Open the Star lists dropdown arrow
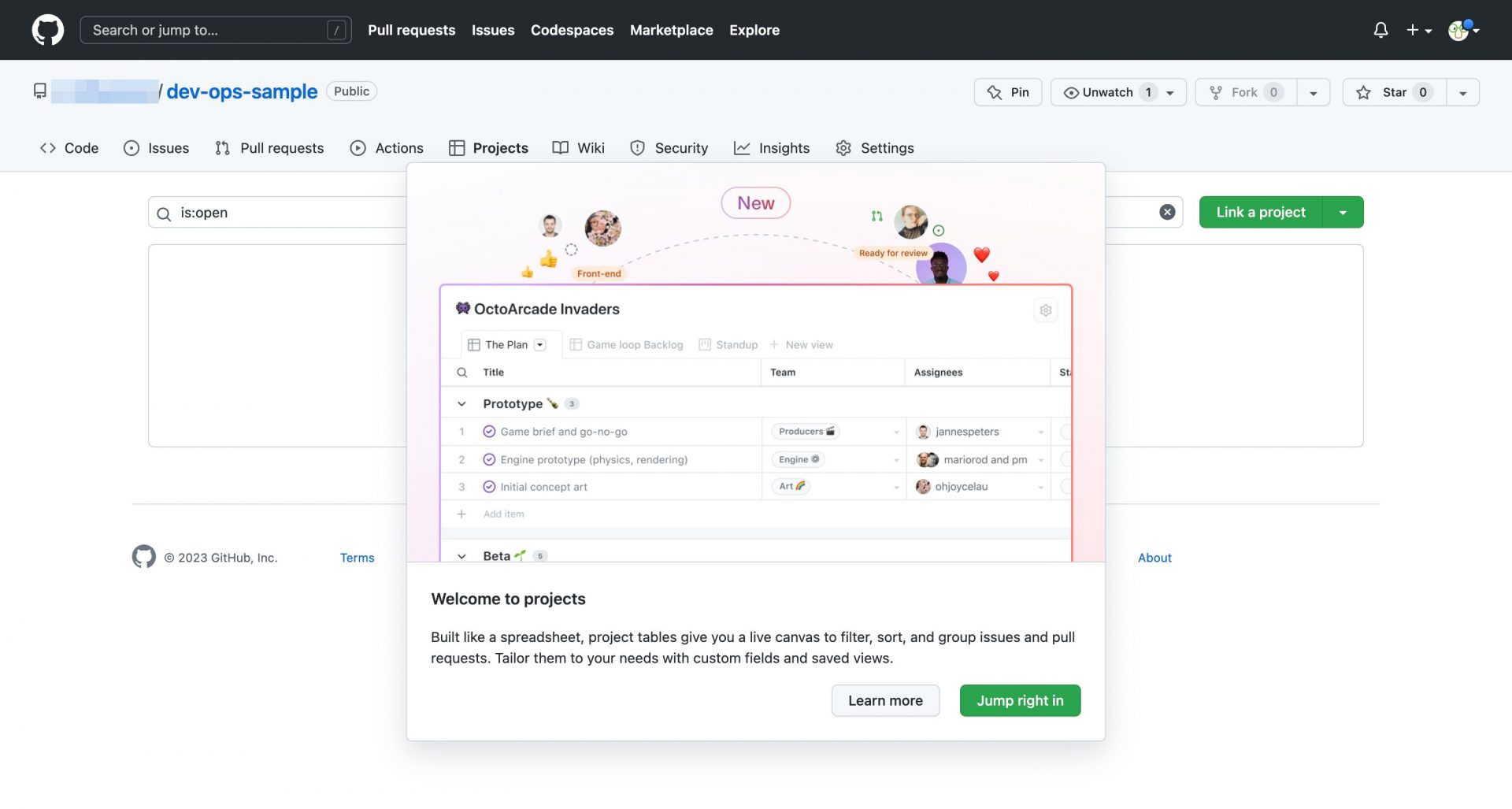1512x809 pixels. point(1462,92)
